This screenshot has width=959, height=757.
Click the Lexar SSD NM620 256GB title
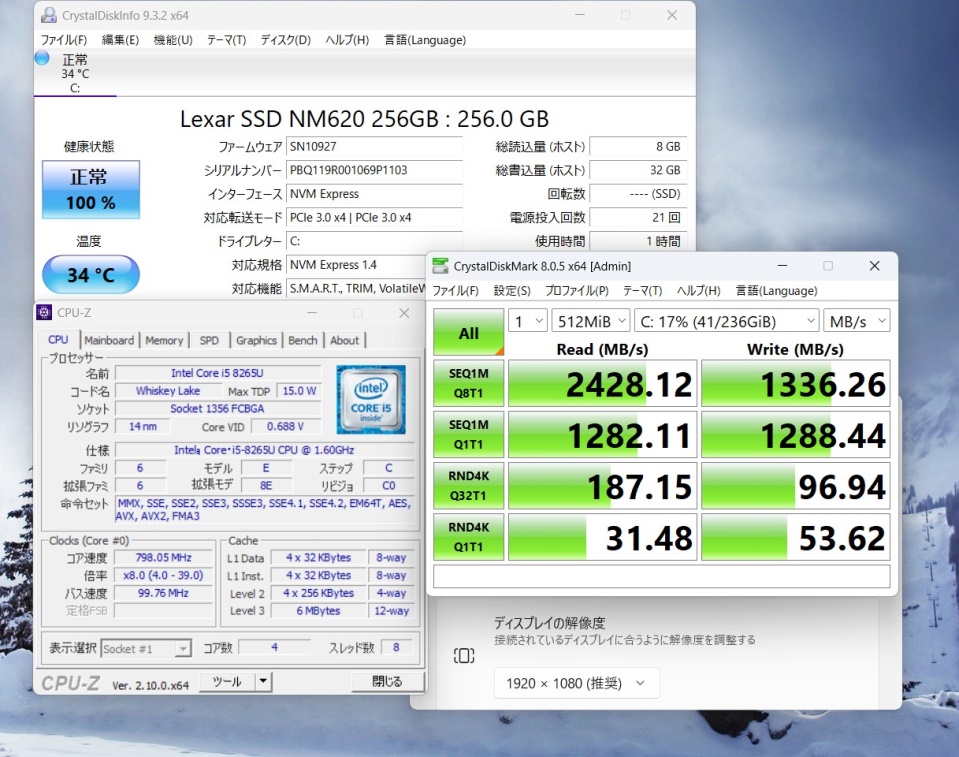pyautogui.click(x=365, y=119)
